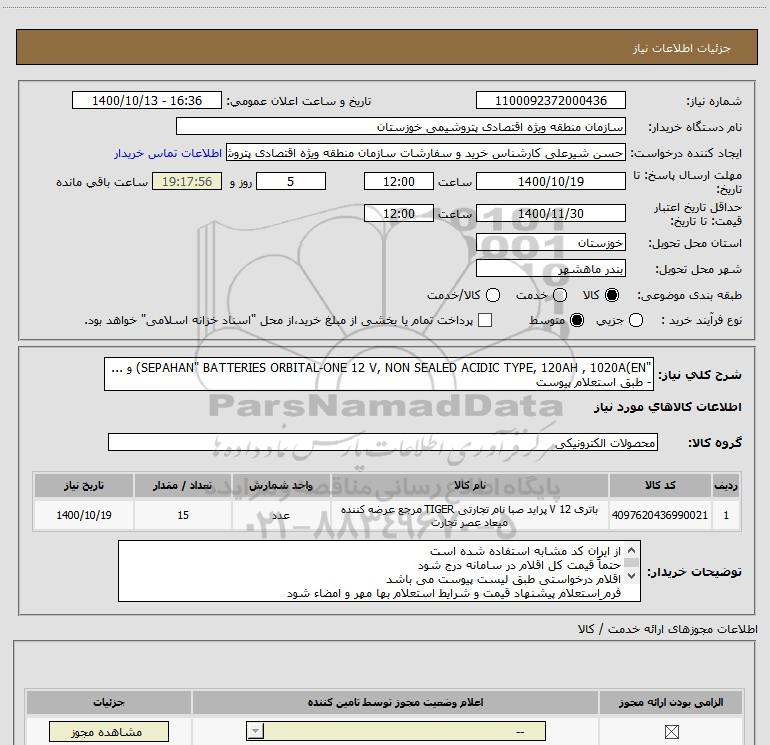Click the واحد شمارش column header
This screenshot has width=770, height=745.
pos(281,485)
